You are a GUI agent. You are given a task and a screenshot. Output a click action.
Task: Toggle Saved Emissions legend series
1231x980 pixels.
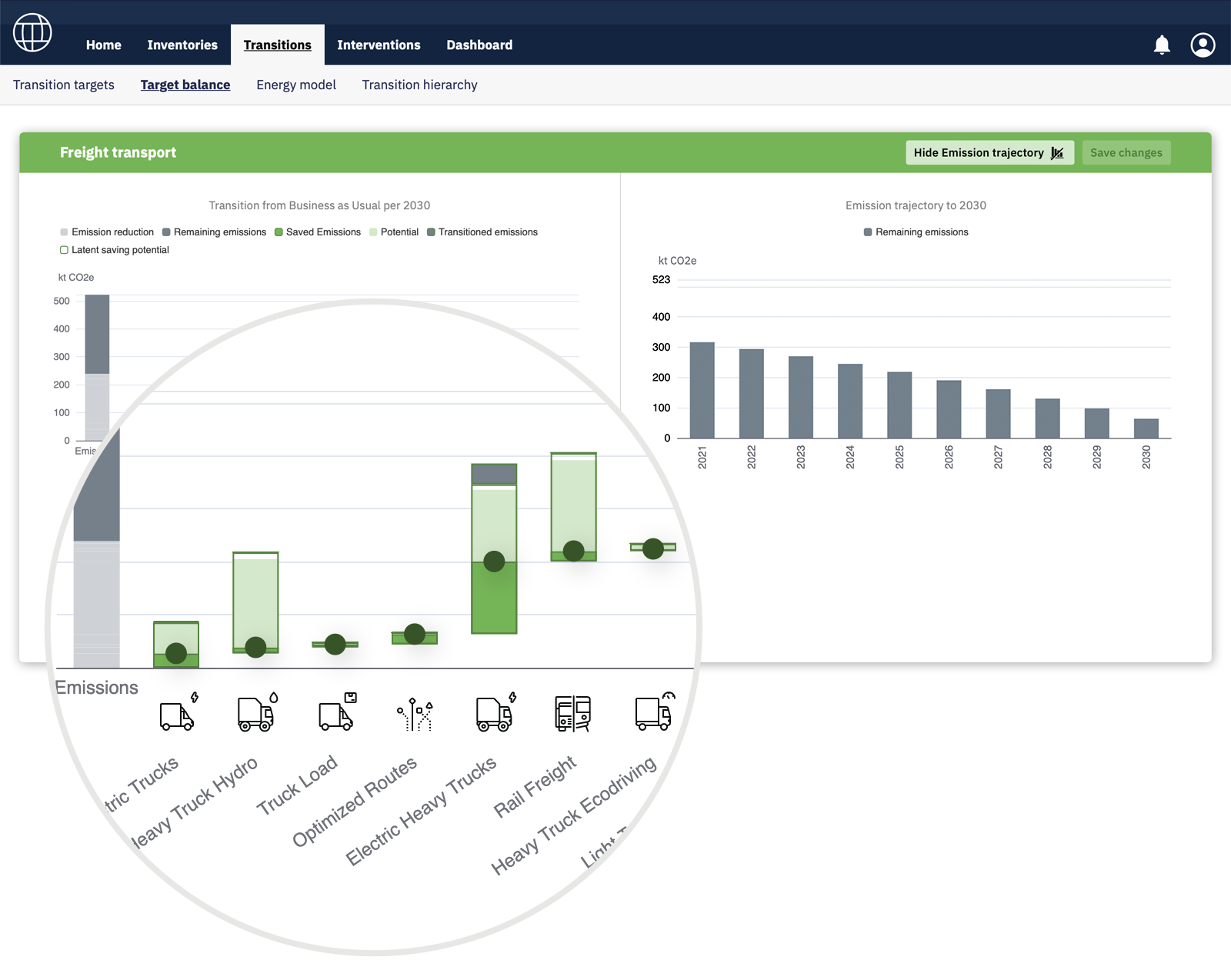[x=318, y=232]
